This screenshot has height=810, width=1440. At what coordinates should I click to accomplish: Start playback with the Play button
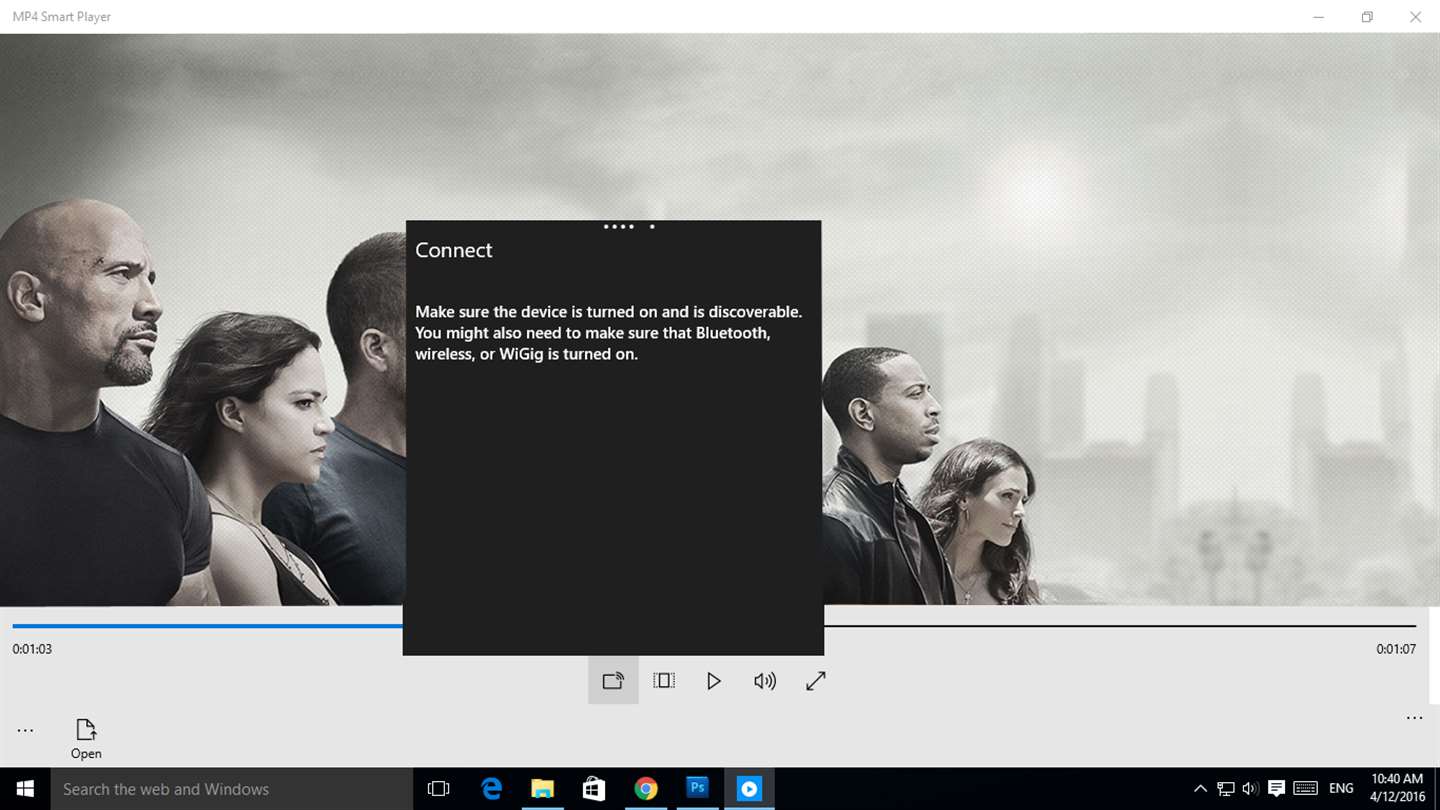[x=714, y=681]
